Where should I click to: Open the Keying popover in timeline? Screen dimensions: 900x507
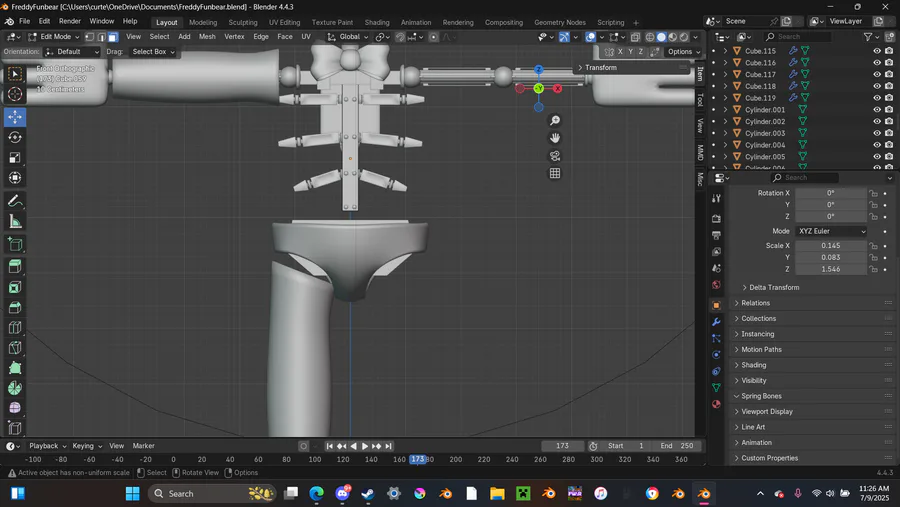tap(87, 446)
